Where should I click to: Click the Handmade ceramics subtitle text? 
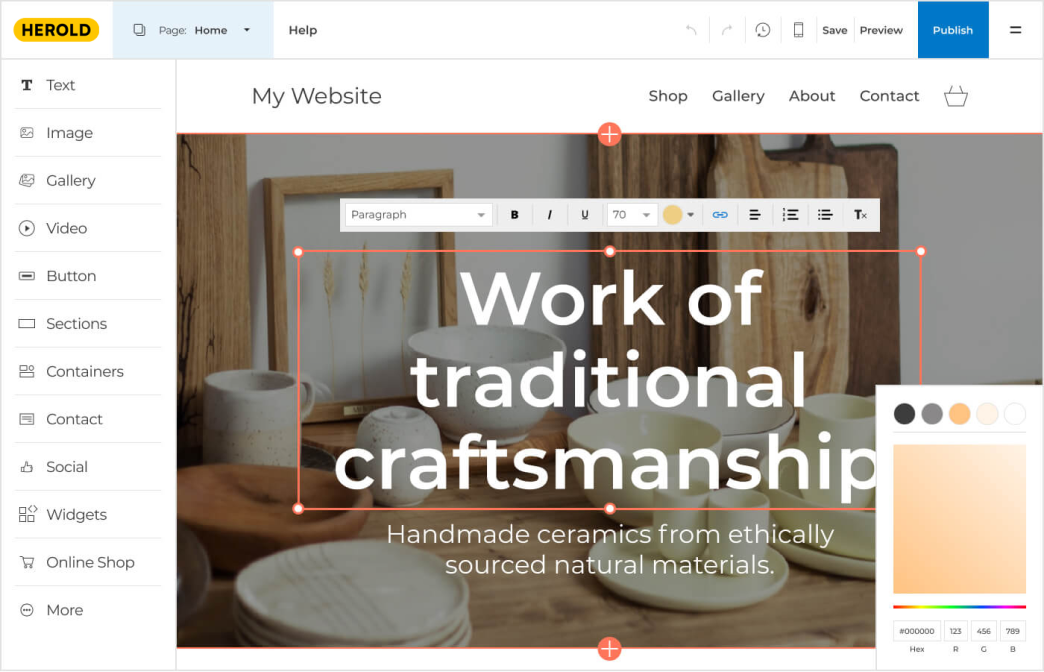coord(609,549)
